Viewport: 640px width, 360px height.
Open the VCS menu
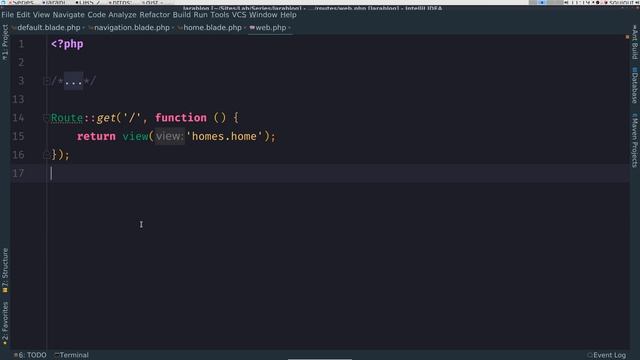239,15
